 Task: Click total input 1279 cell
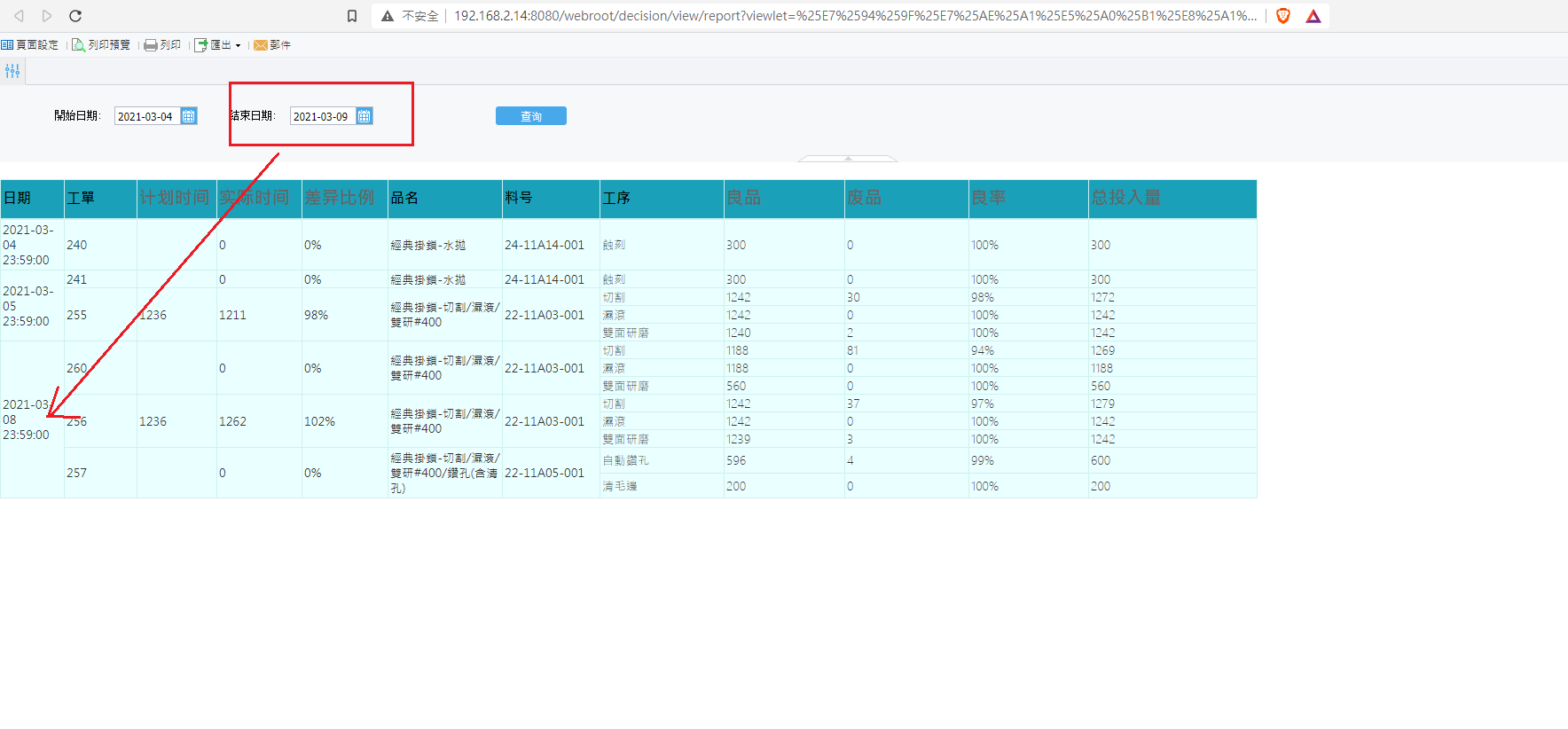click(x=1172, y=404)
